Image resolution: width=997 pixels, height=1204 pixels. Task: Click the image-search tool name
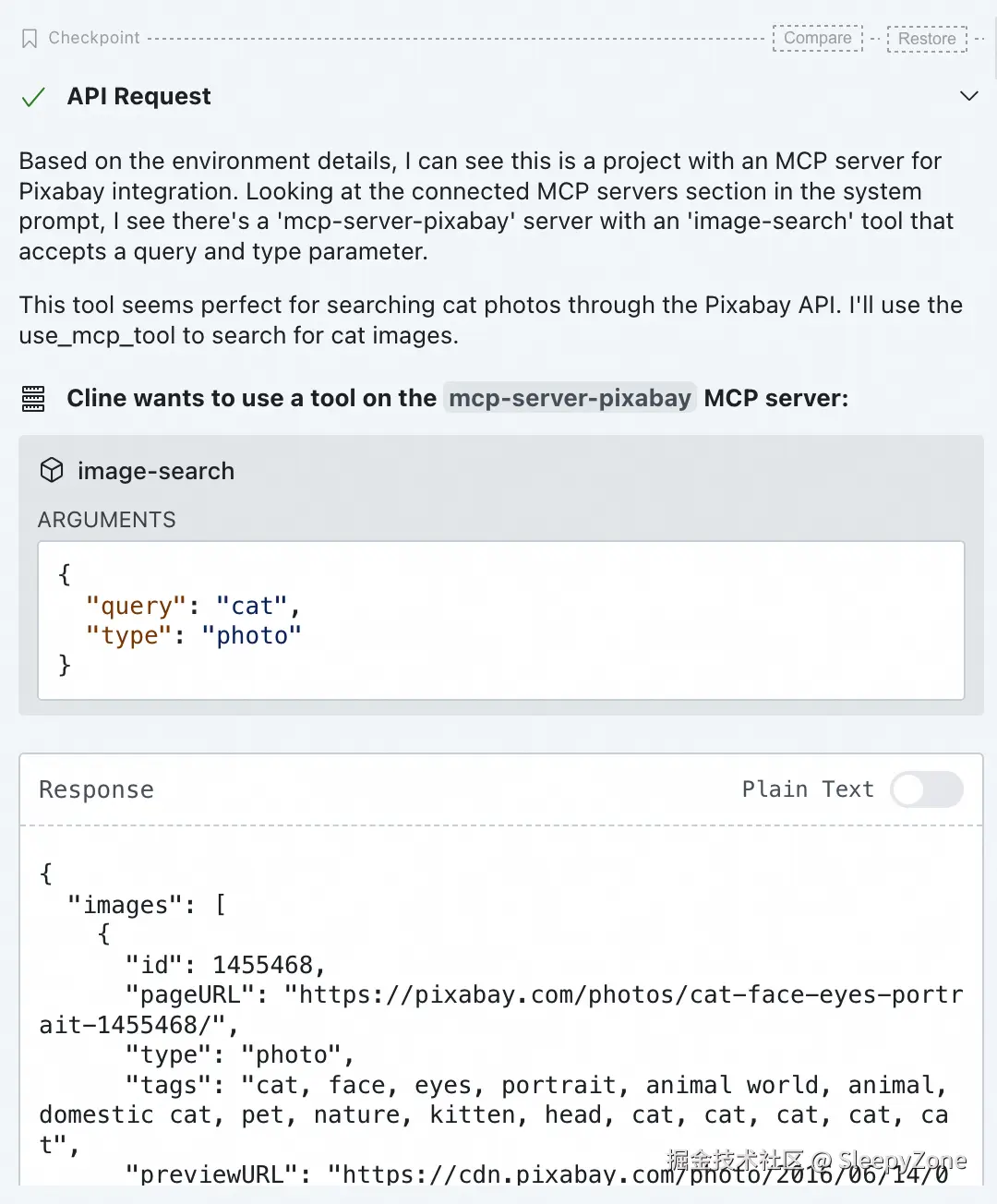point(156,471)
